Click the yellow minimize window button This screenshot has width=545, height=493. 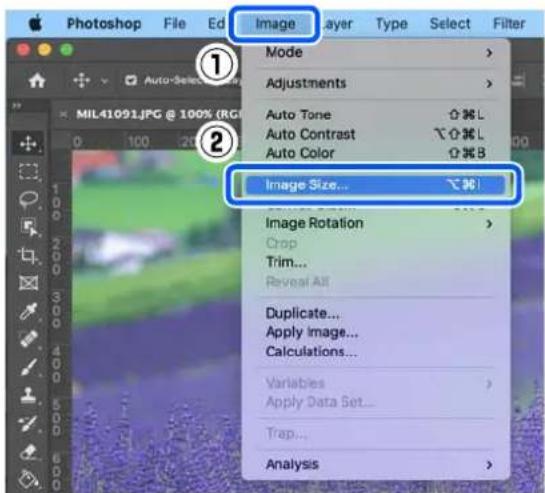click(x=44, y=50)
